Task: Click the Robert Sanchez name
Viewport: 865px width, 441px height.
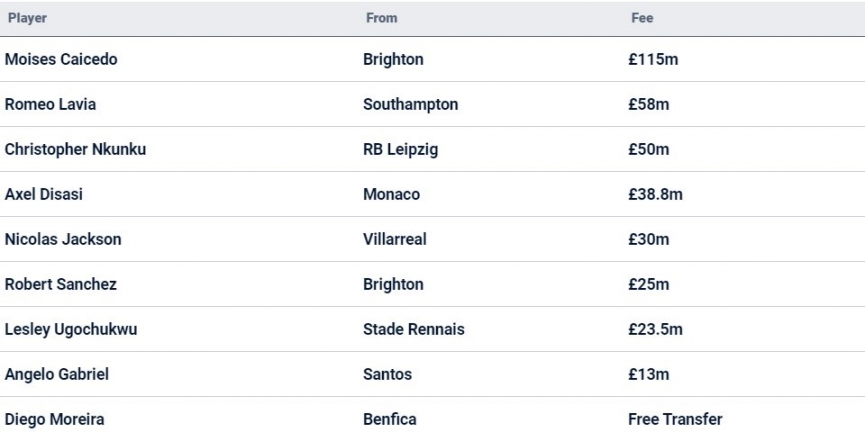Action: click(x=61, y=285)
